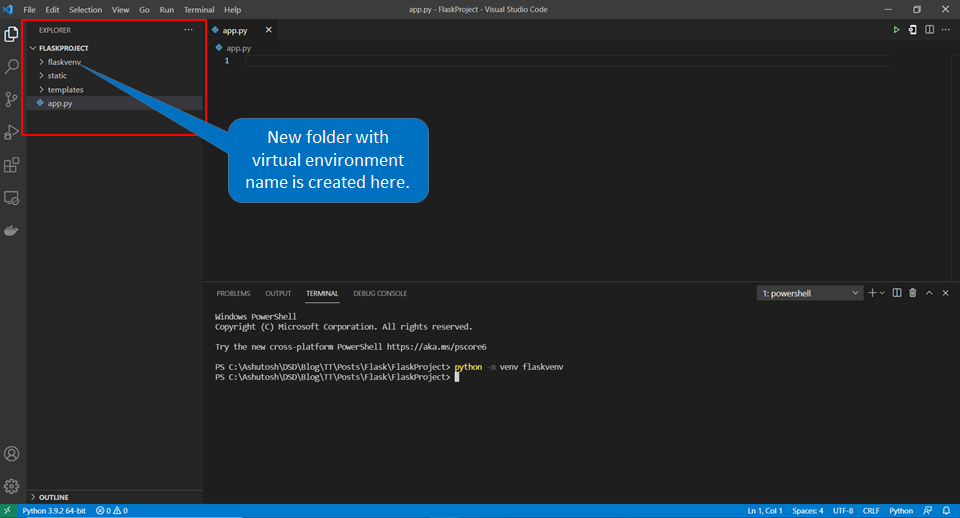Expand the templates folder

pos(65,90)
